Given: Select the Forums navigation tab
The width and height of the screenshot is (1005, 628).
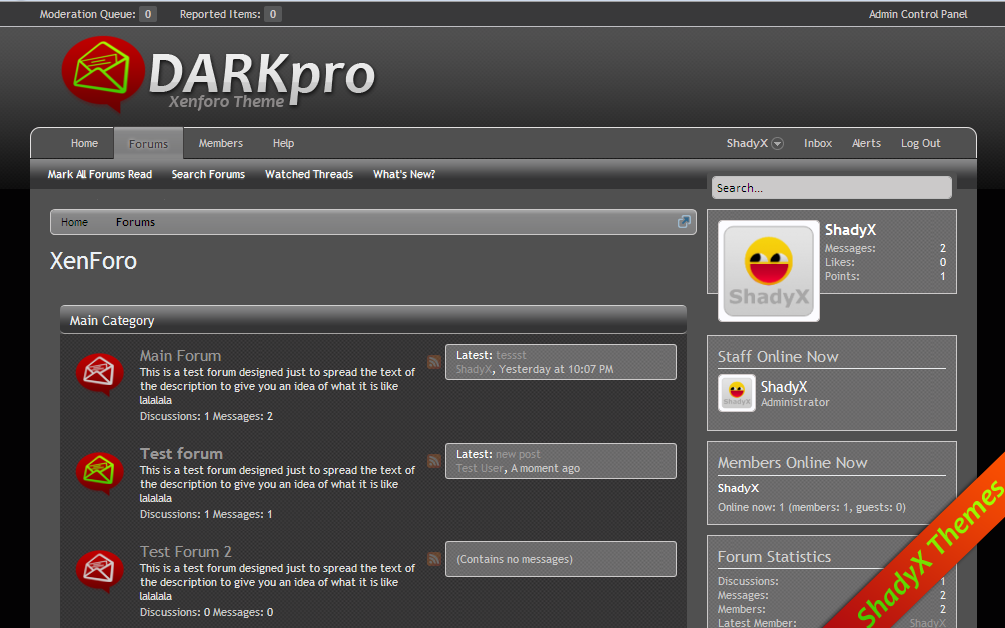Looking at the screenshot, I should [149, 144].
